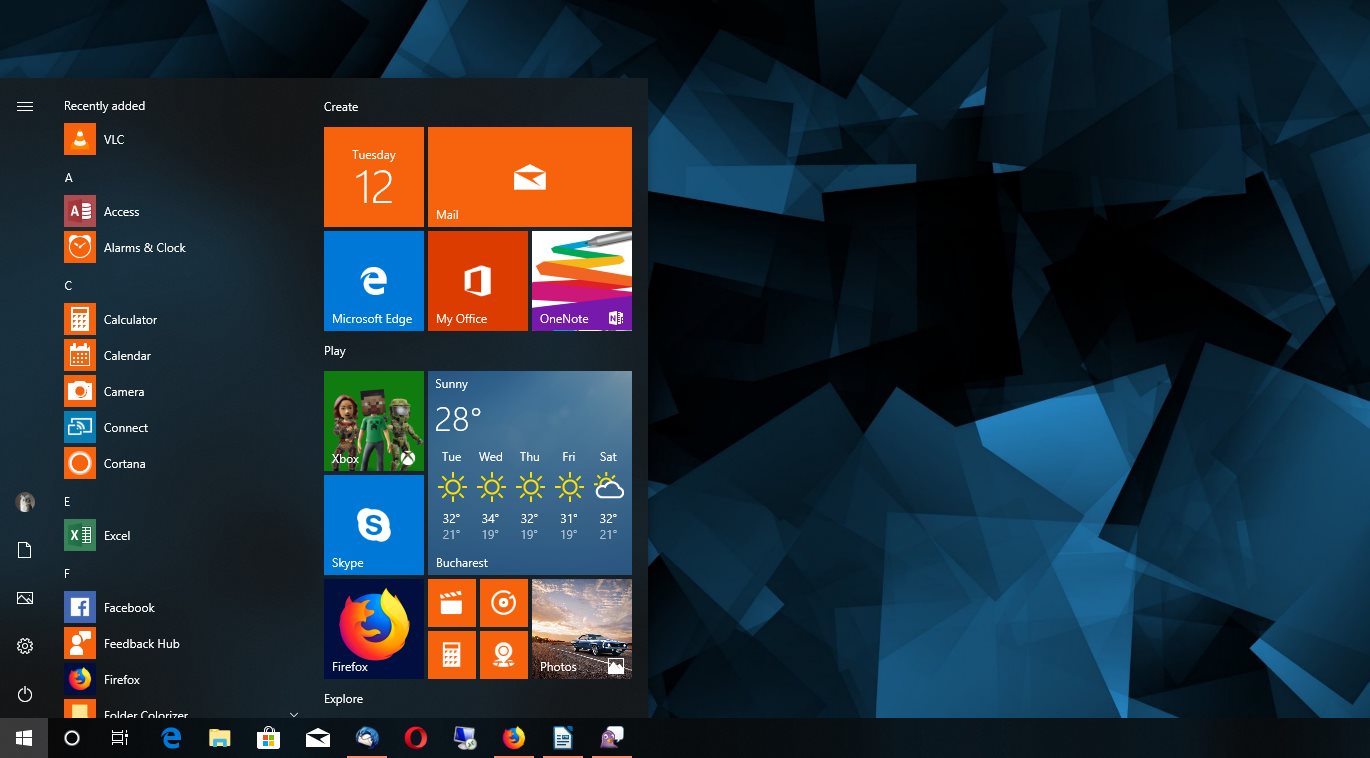Open Opera from the taskbar
The width and height of the screenshot is (1370, 758).
click(416, 738)
